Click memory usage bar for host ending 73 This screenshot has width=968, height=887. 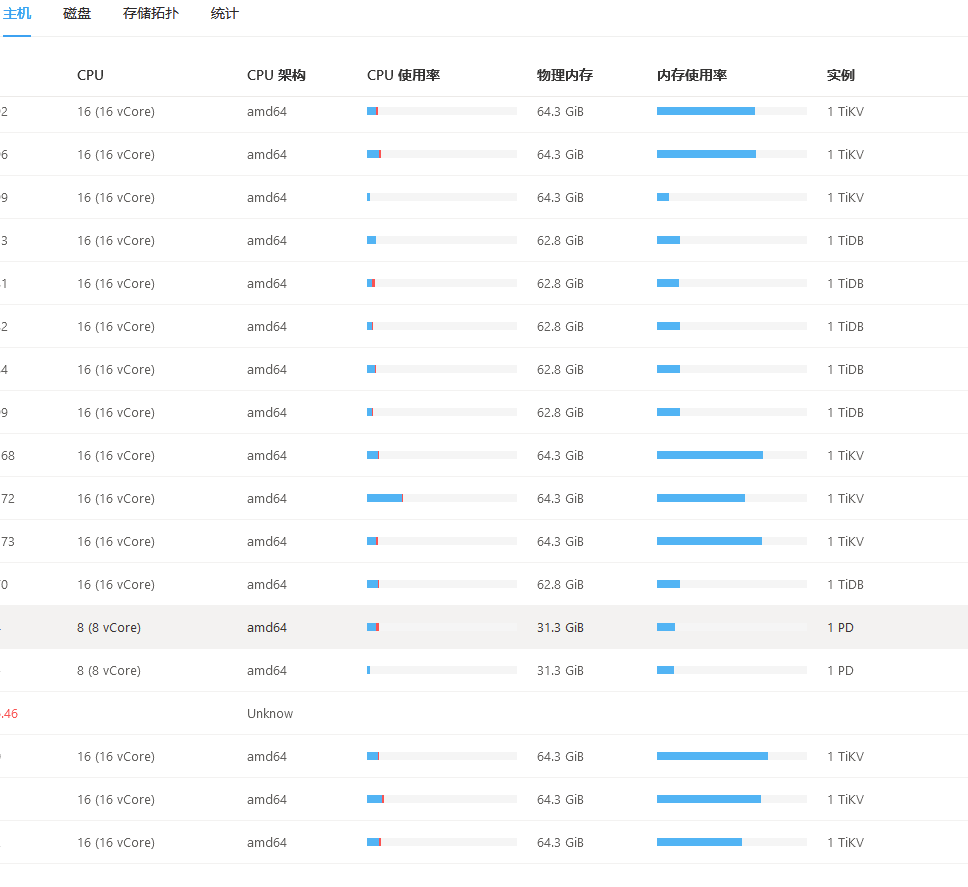[x=732, y=541]
